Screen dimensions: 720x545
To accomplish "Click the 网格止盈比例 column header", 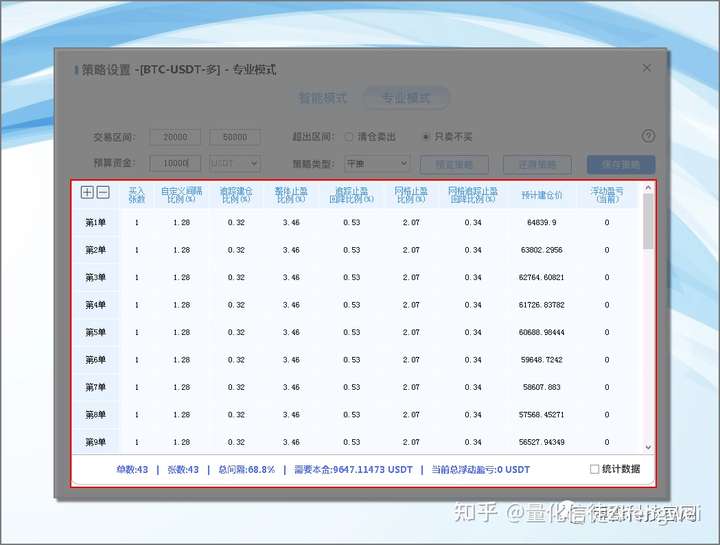I will click(x=411, y=195).
